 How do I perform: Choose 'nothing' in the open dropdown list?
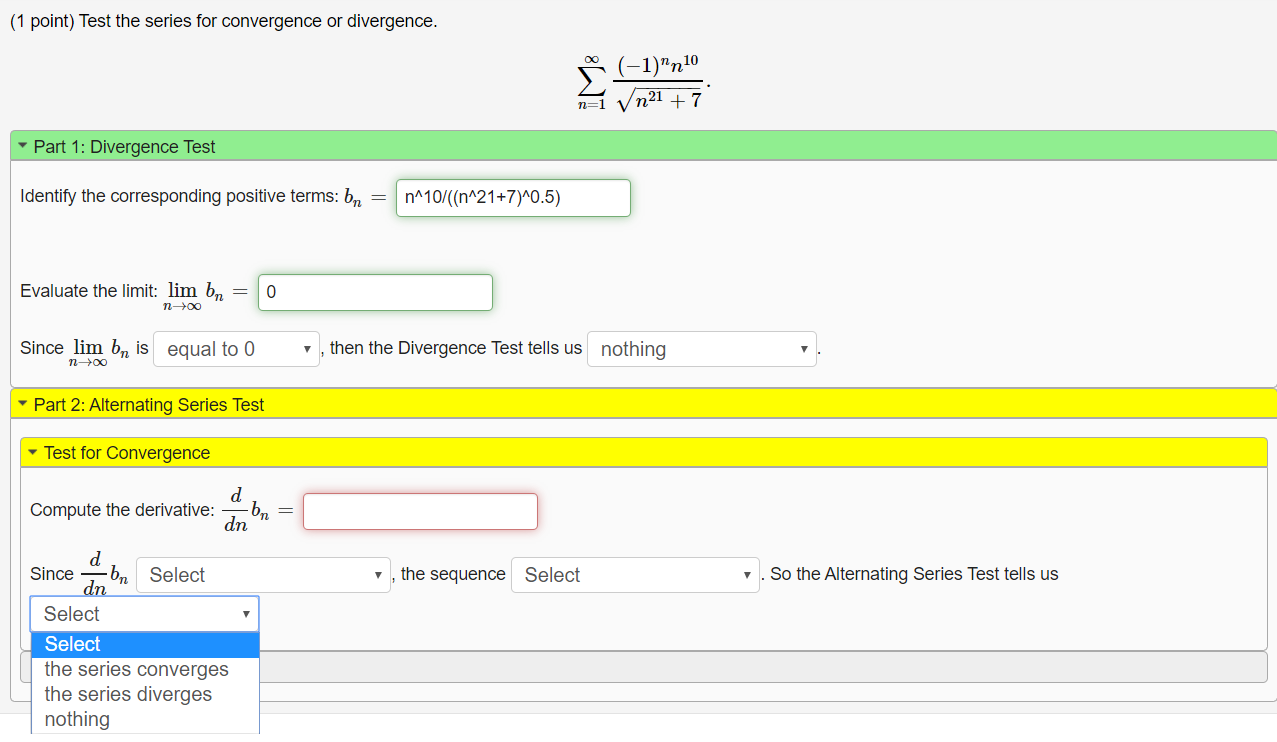pyautogui.click(x=74, y=718)
